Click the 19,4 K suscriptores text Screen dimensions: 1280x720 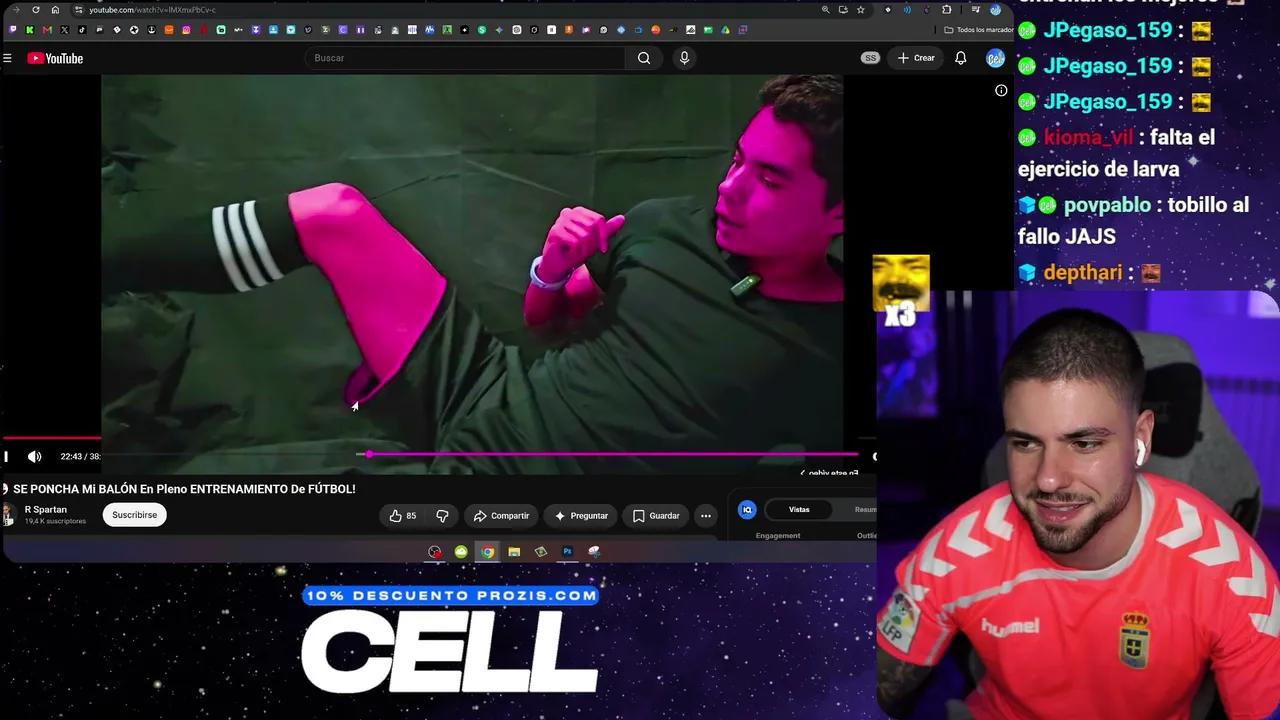[x=55, y=522]
